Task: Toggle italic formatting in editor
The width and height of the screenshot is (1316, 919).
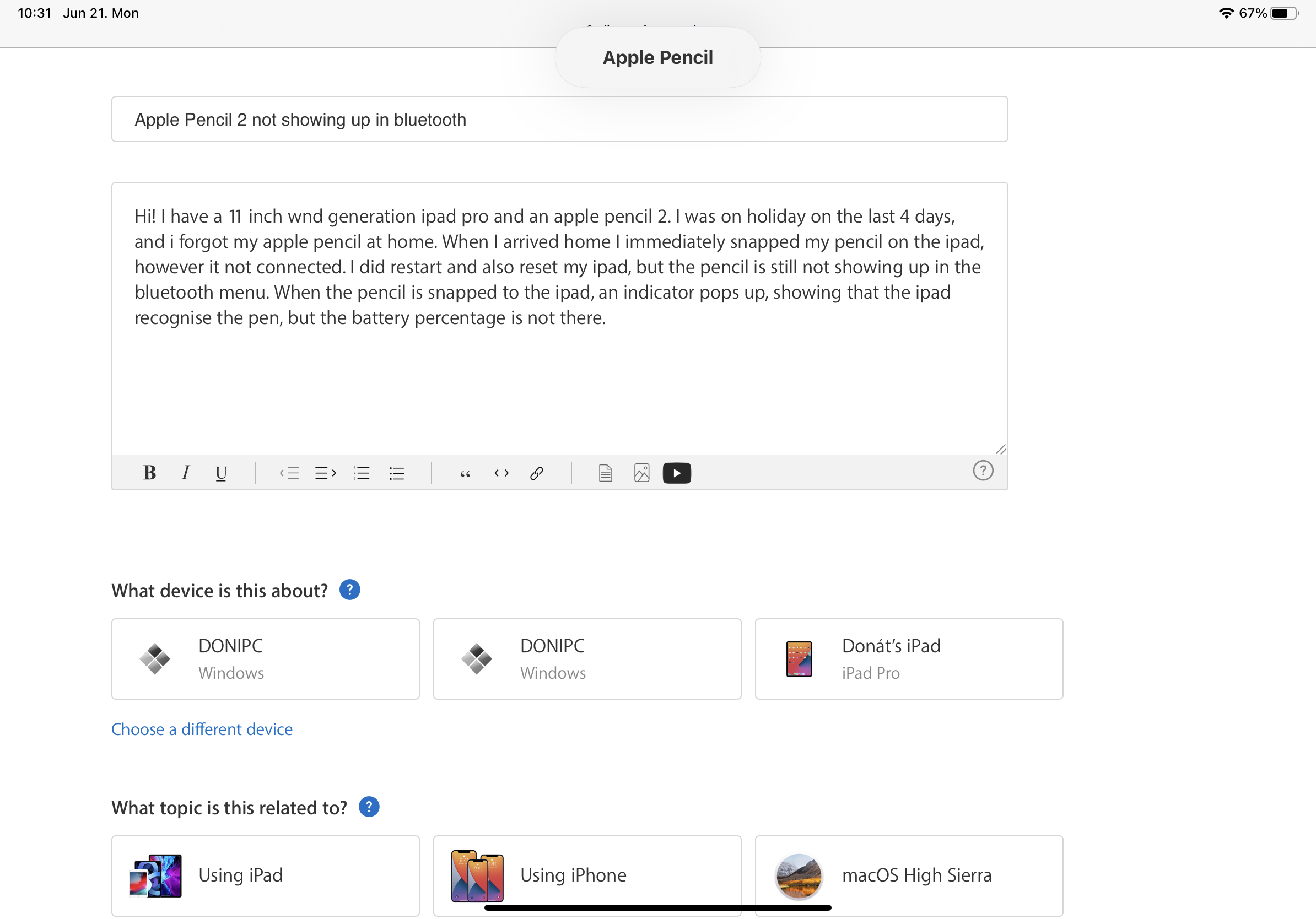Action: click(185, 473)
